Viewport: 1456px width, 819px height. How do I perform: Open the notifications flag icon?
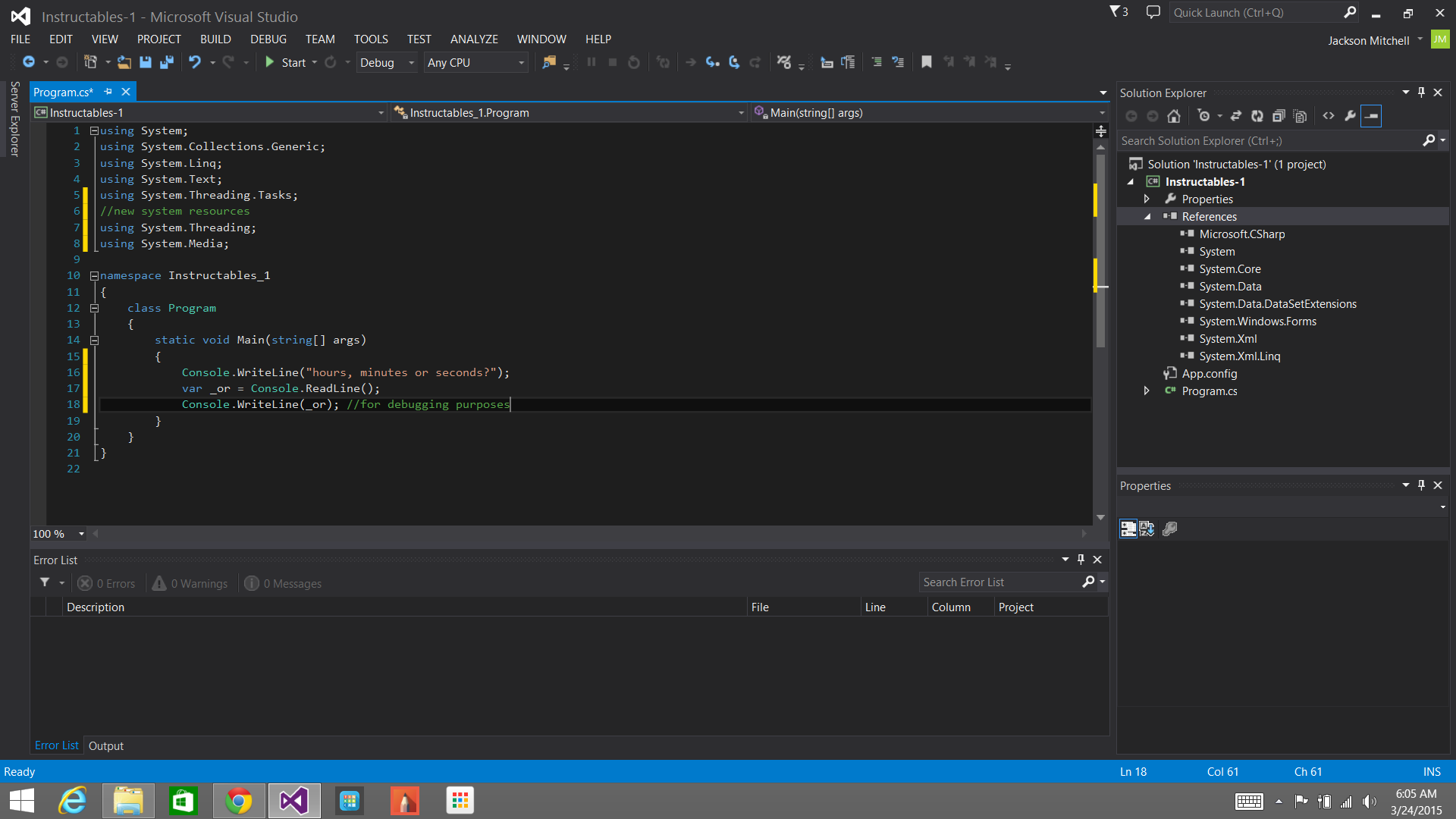(1119, 12)
